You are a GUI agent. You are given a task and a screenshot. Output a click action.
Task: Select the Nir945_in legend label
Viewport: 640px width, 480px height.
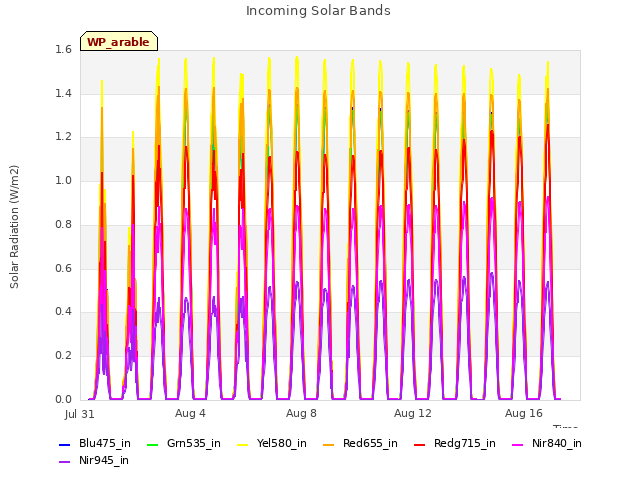[x=104, y=461]
